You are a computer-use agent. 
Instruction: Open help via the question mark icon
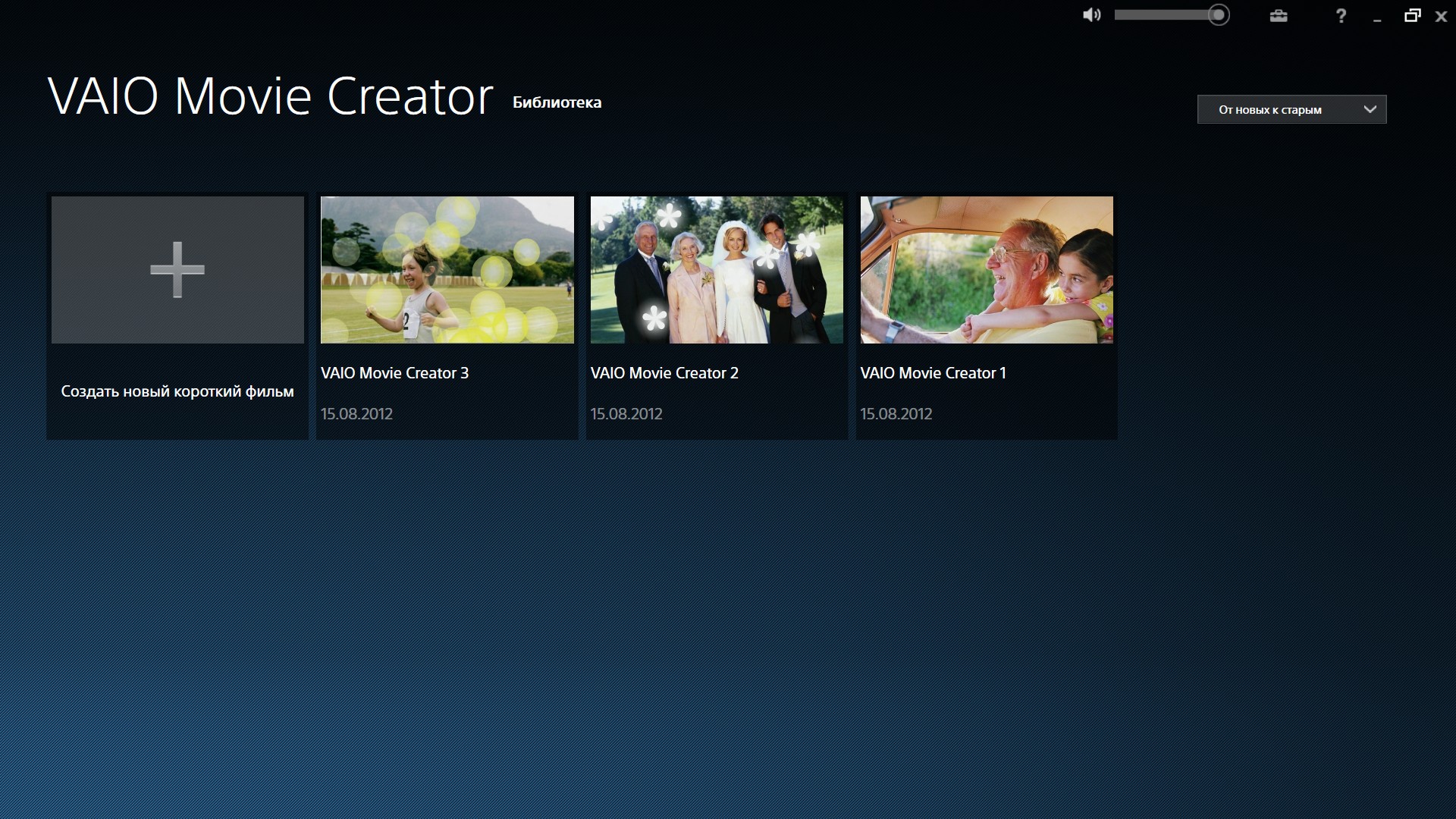(1341, 16)
